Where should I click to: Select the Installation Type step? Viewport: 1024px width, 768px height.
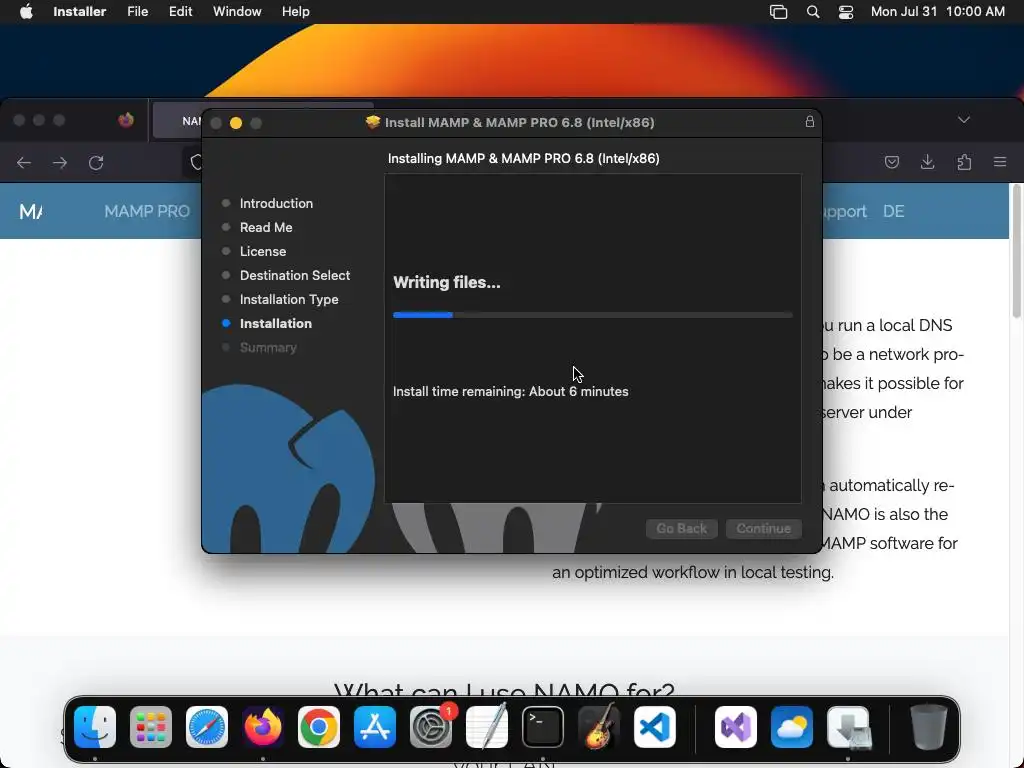tap(289, 300)
